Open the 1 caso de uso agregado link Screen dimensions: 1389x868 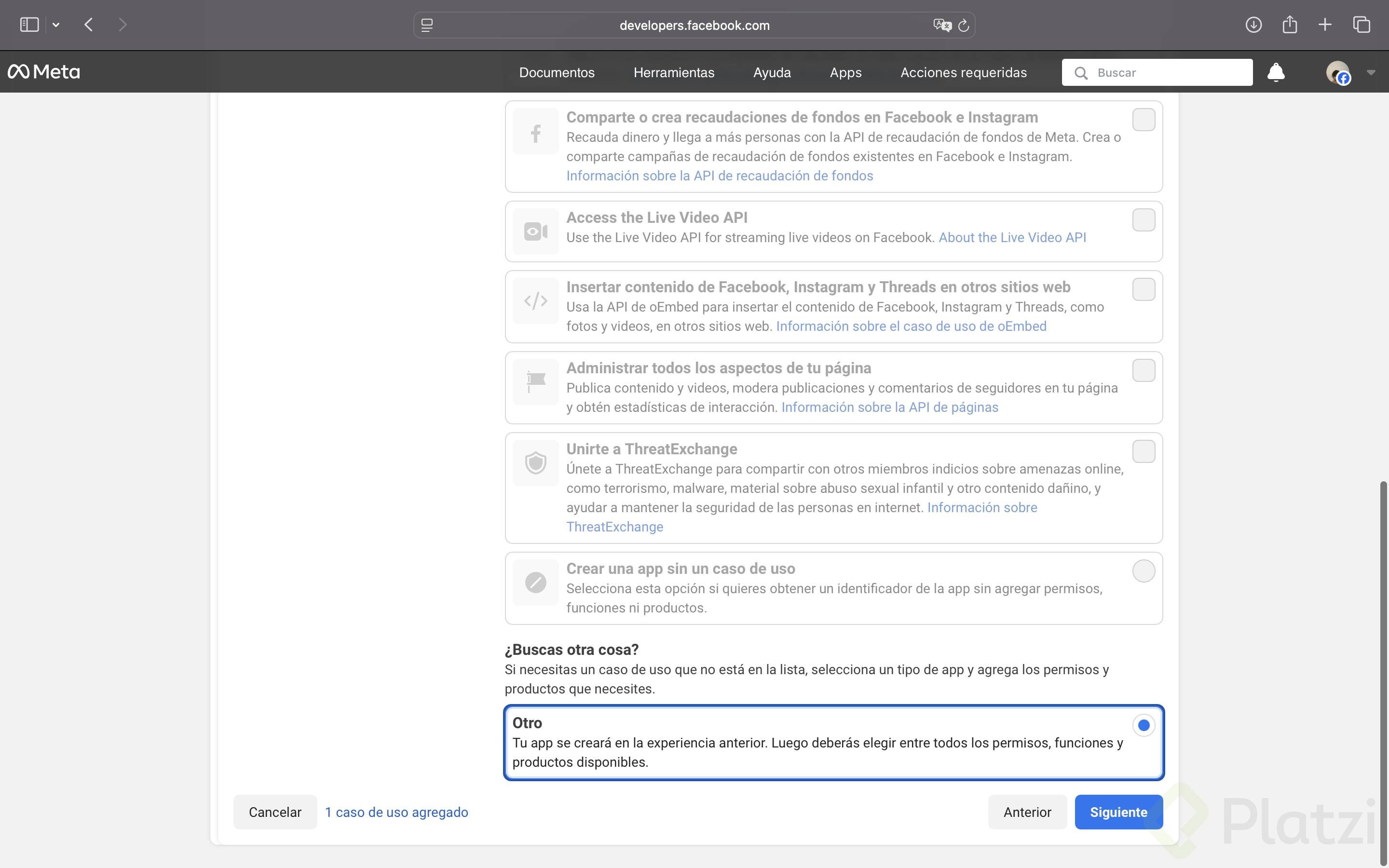[x=396, y=812]
